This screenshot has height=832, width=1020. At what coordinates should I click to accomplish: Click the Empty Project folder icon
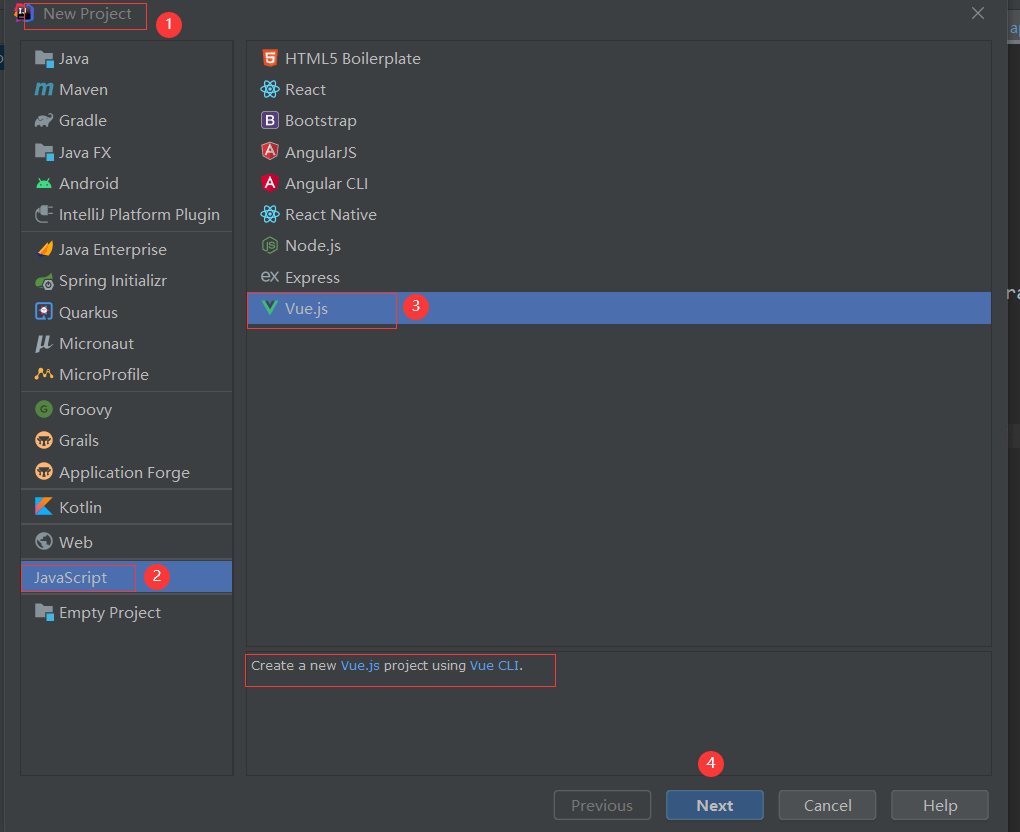tap(44, 612)
